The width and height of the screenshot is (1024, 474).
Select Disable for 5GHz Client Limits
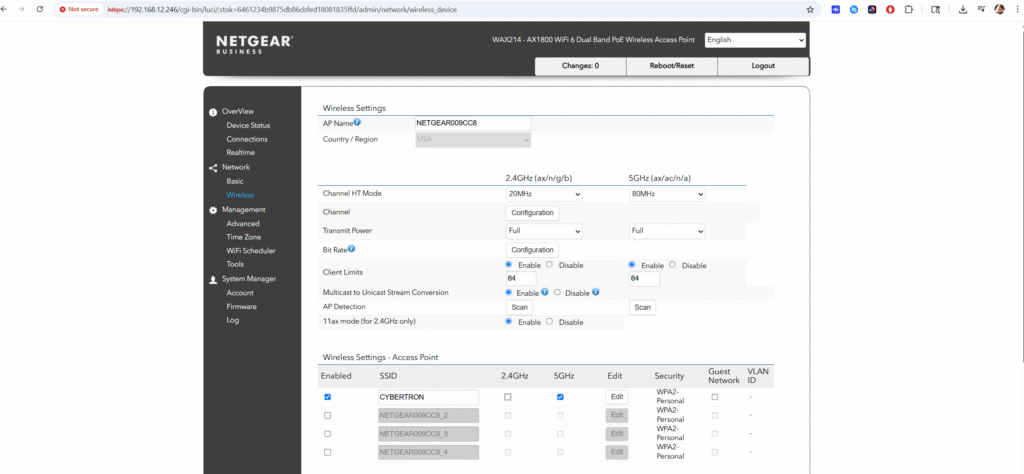coord(672,265)
